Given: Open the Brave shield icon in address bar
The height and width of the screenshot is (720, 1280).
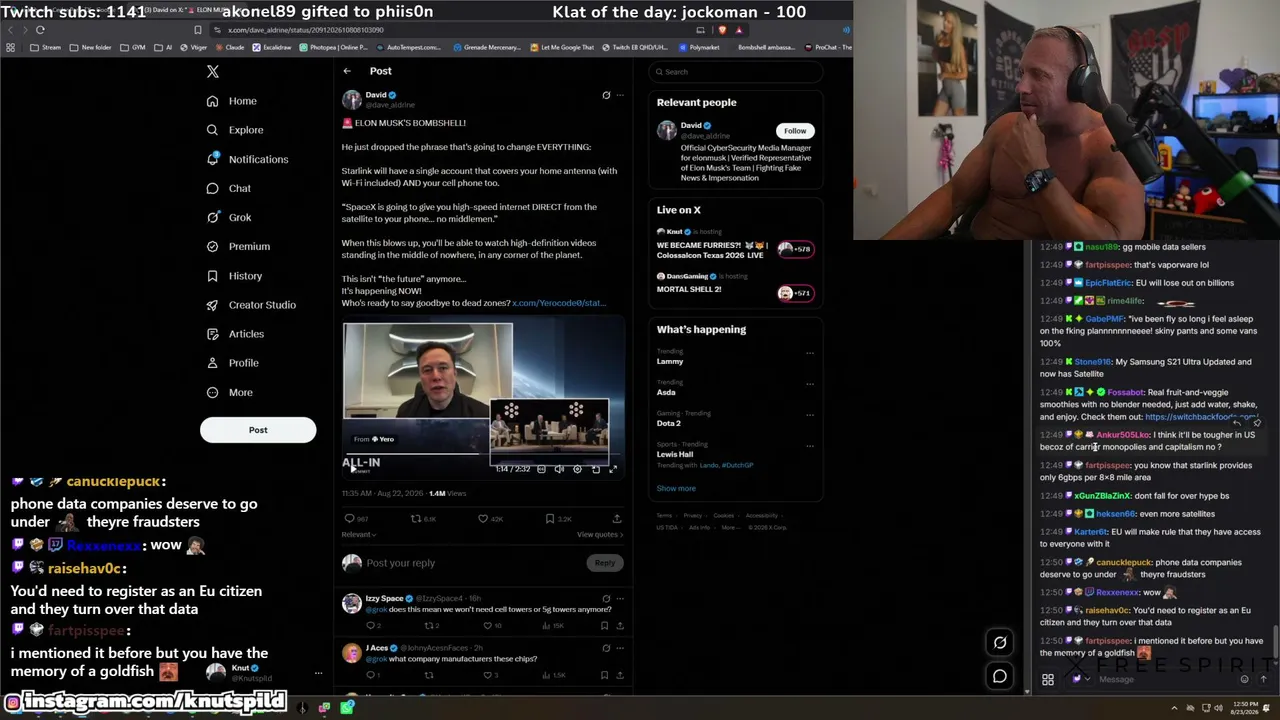Looking at the screenshot, I should point(723,30).
